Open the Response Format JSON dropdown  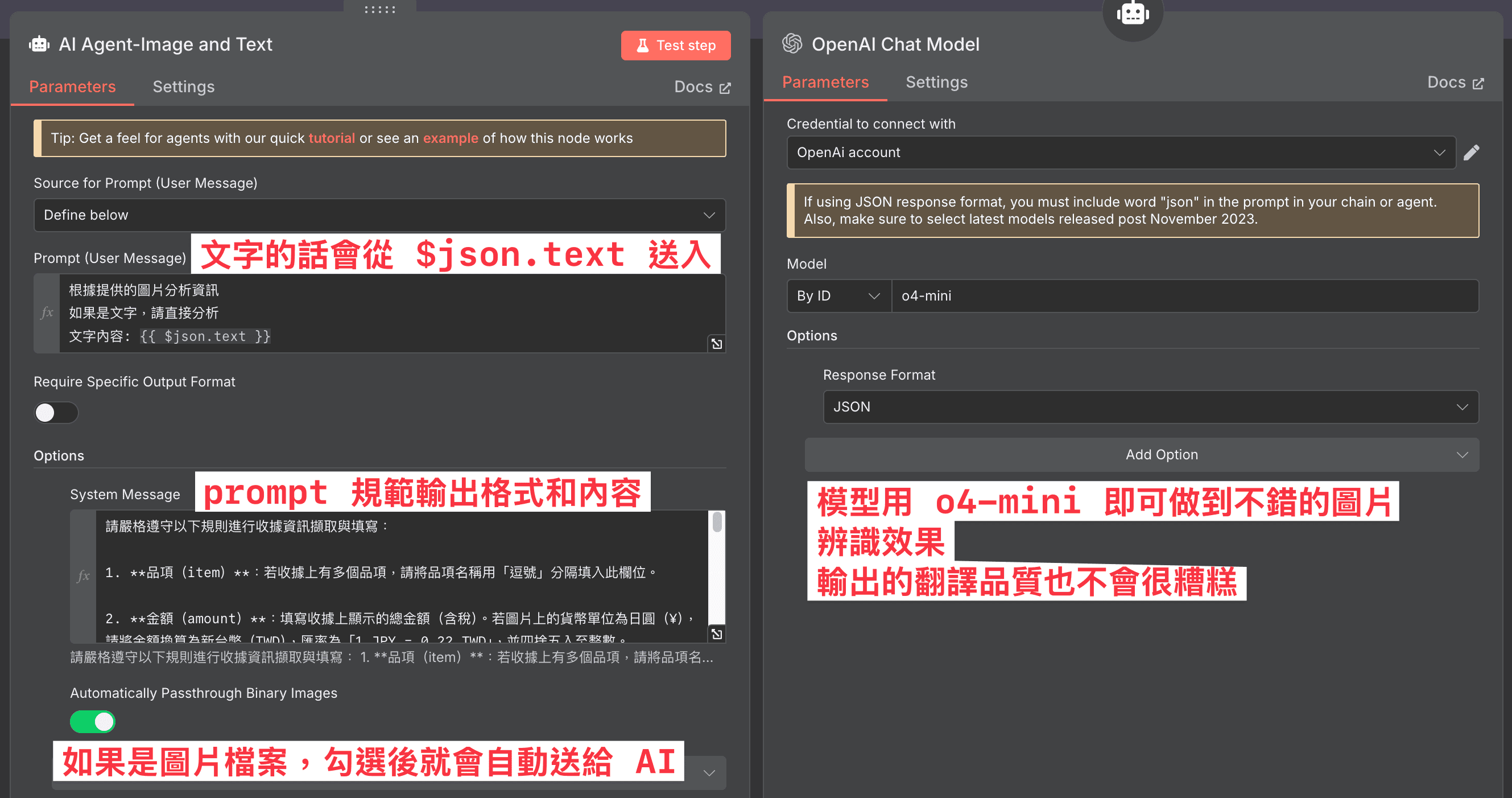pos(1150,407)
